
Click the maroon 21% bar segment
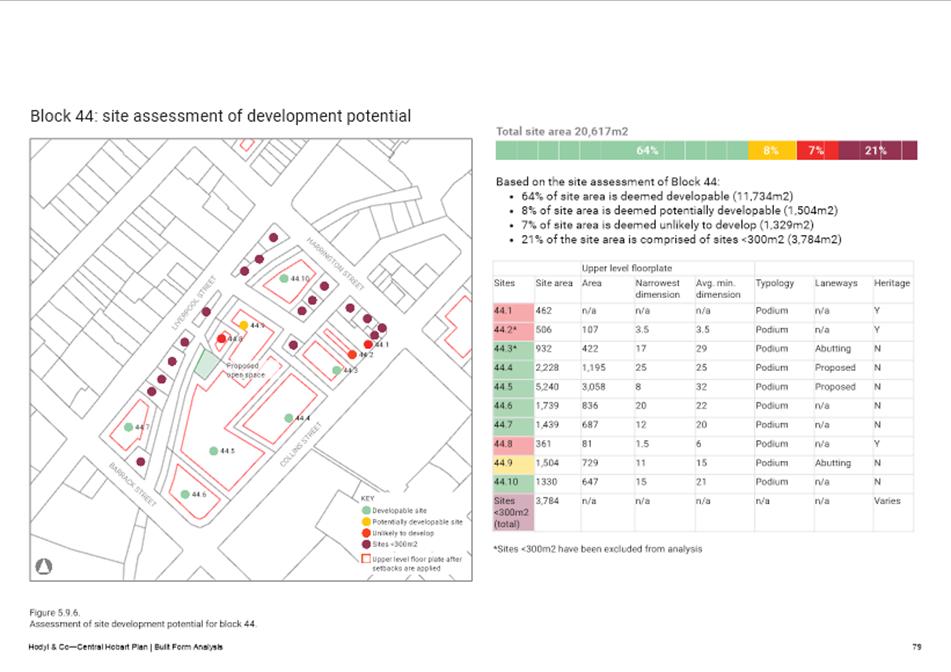click(877, 151)
